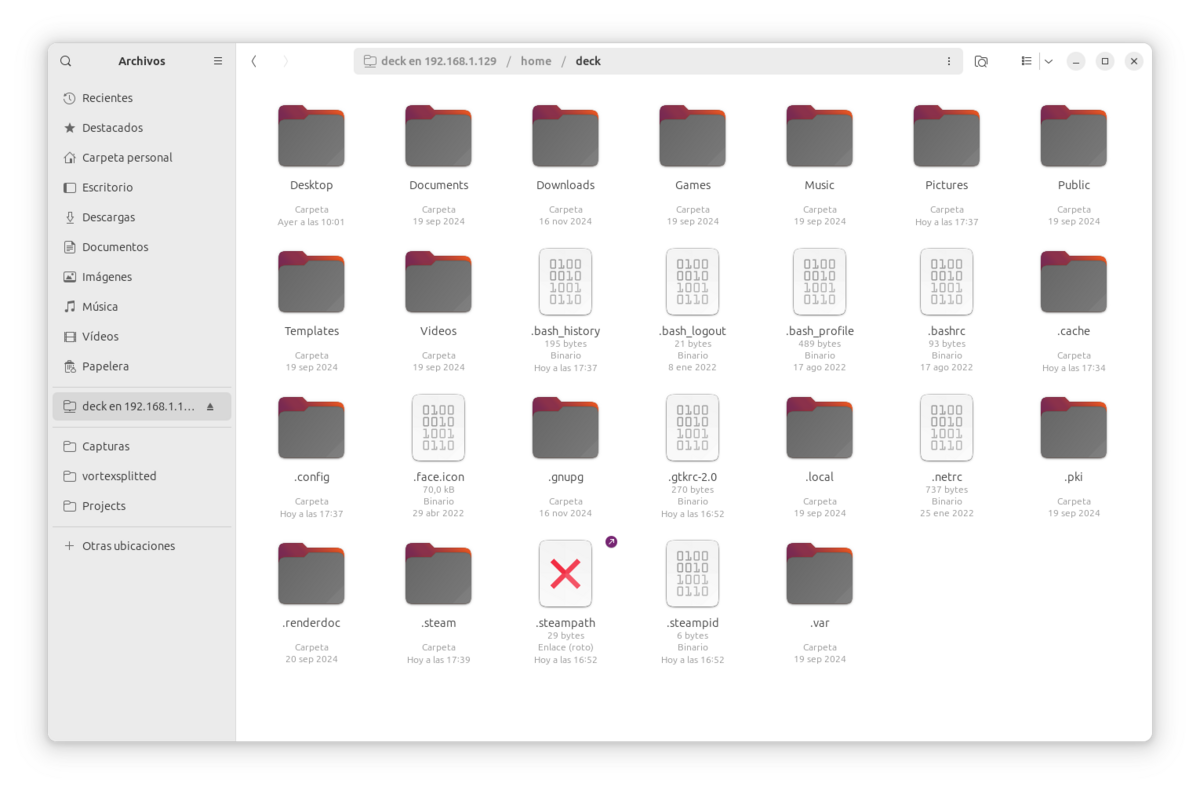Viewport: 1200px width, 794px height.
Task: Select the broken .steampath link file
Action: [x=565, y=574]
